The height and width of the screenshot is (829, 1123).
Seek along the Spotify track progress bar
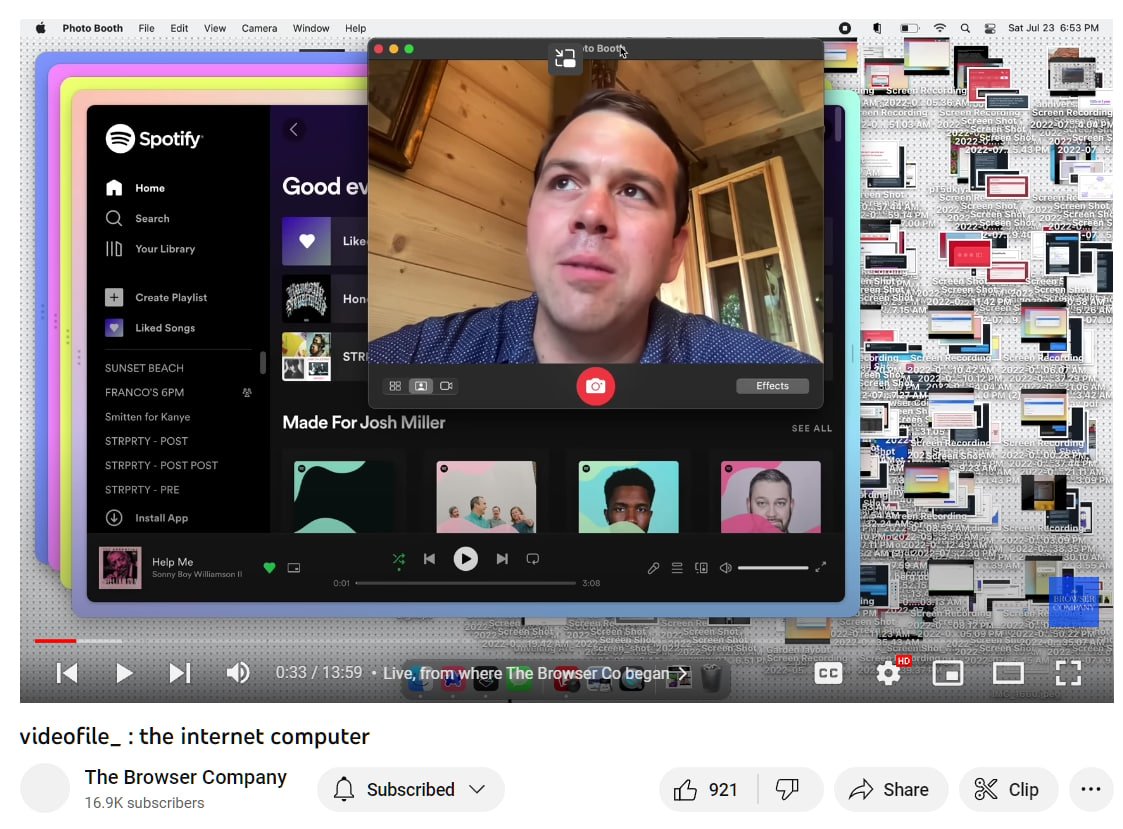pos(466,583)
